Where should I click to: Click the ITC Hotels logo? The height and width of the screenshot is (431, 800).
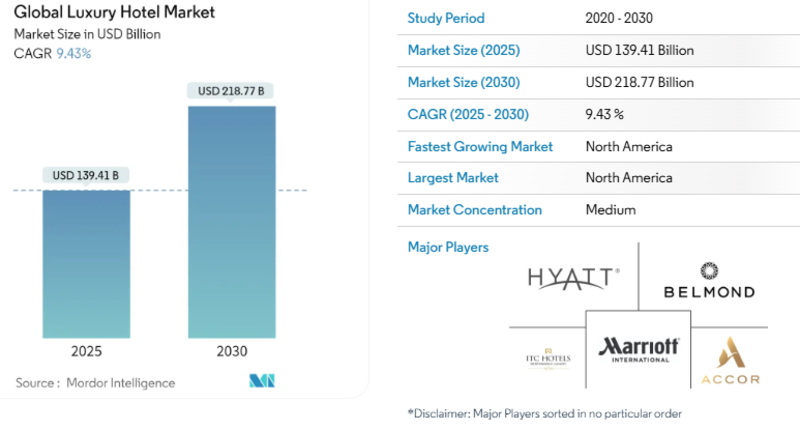point(546,361)
